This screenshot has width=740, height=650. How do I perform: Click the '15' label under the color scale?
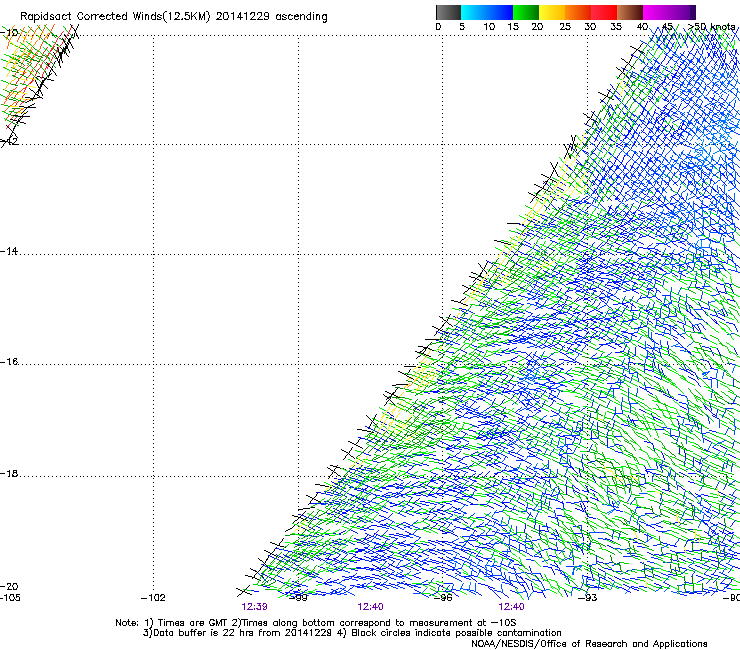513,27
